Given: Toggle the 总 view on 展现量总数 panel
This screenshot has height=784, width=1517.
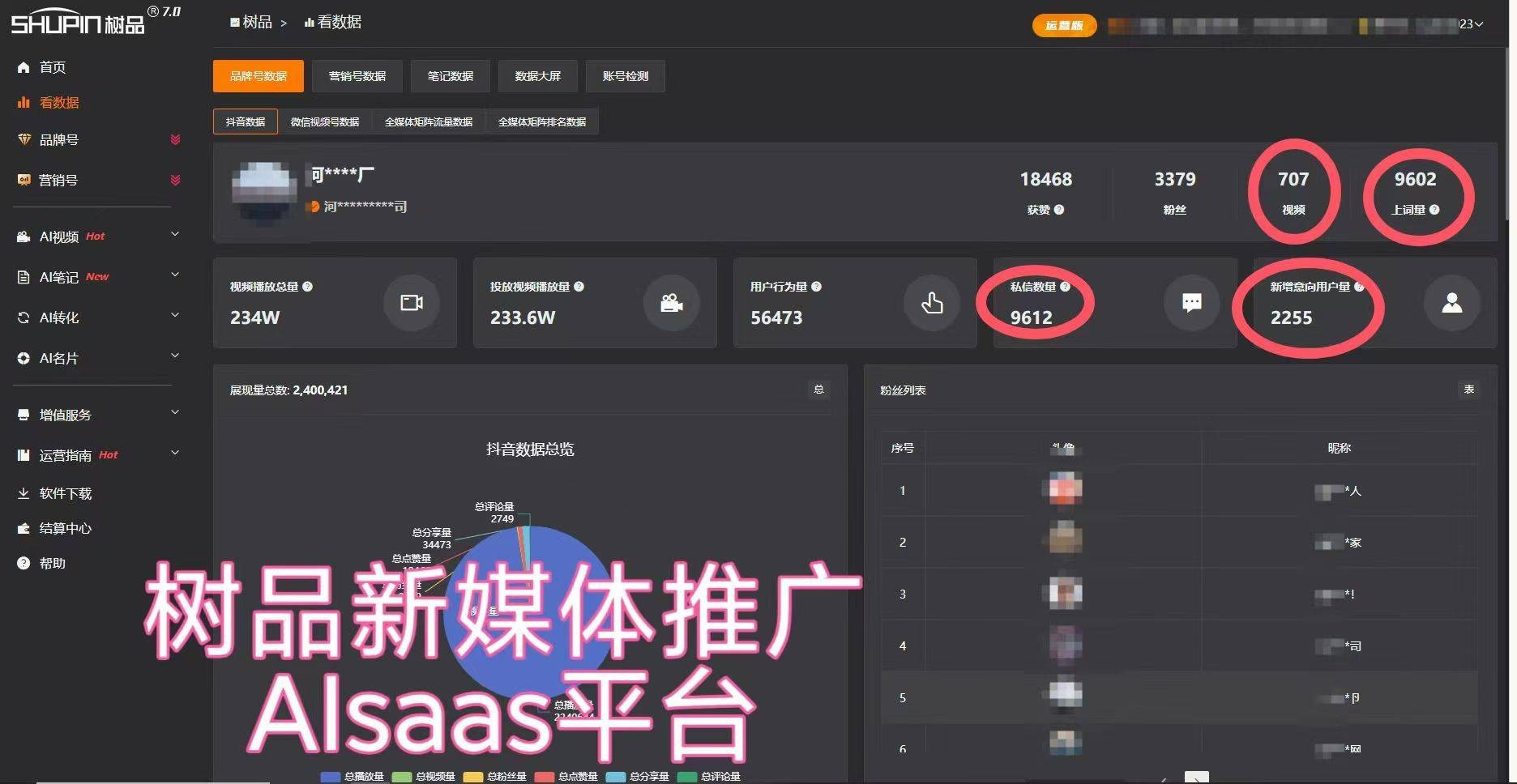Looking at the screenshot, I should tap(818, 390).
